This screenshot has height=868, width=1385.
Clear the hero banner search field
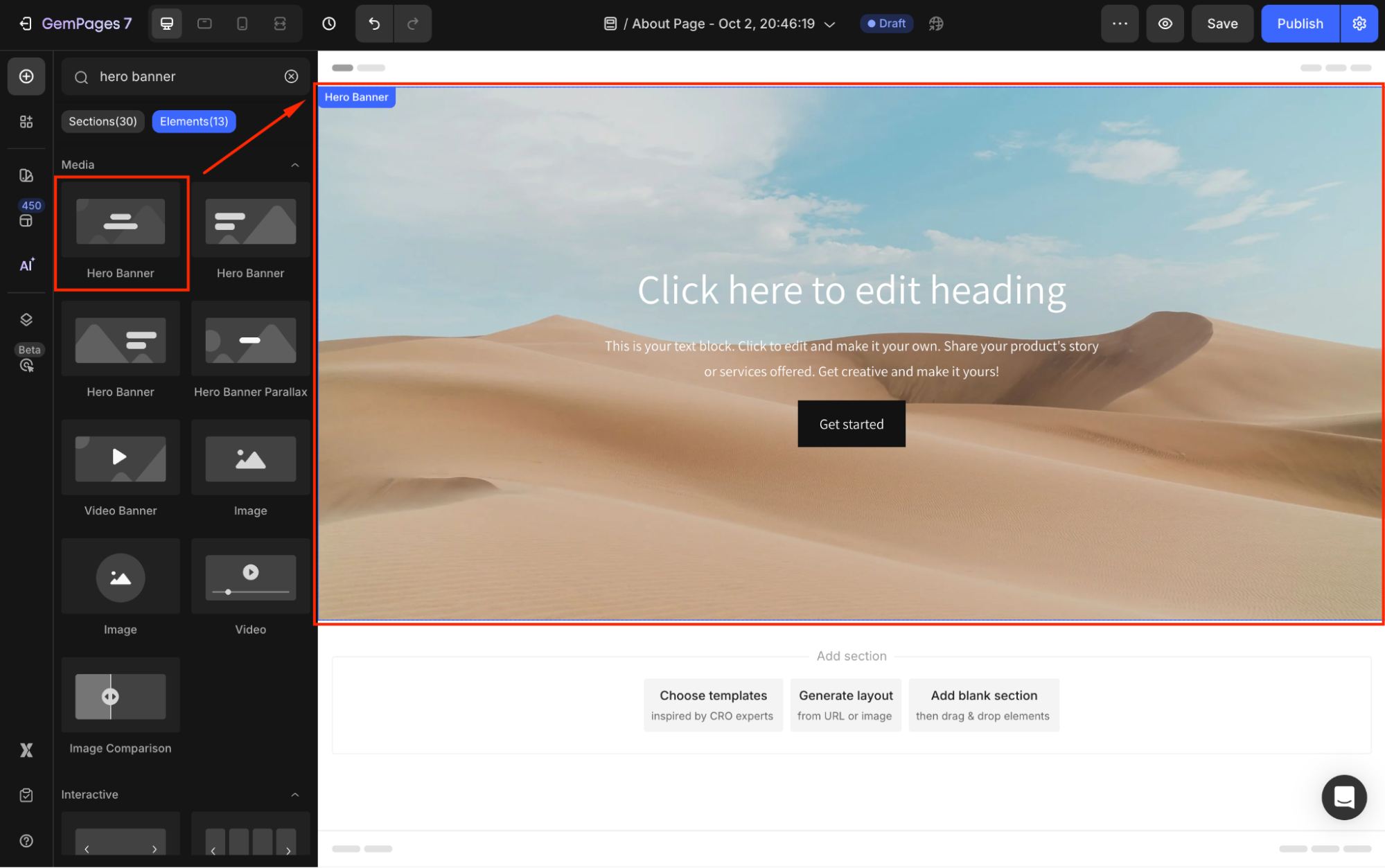pyautogui.click(x=292, y=76)
